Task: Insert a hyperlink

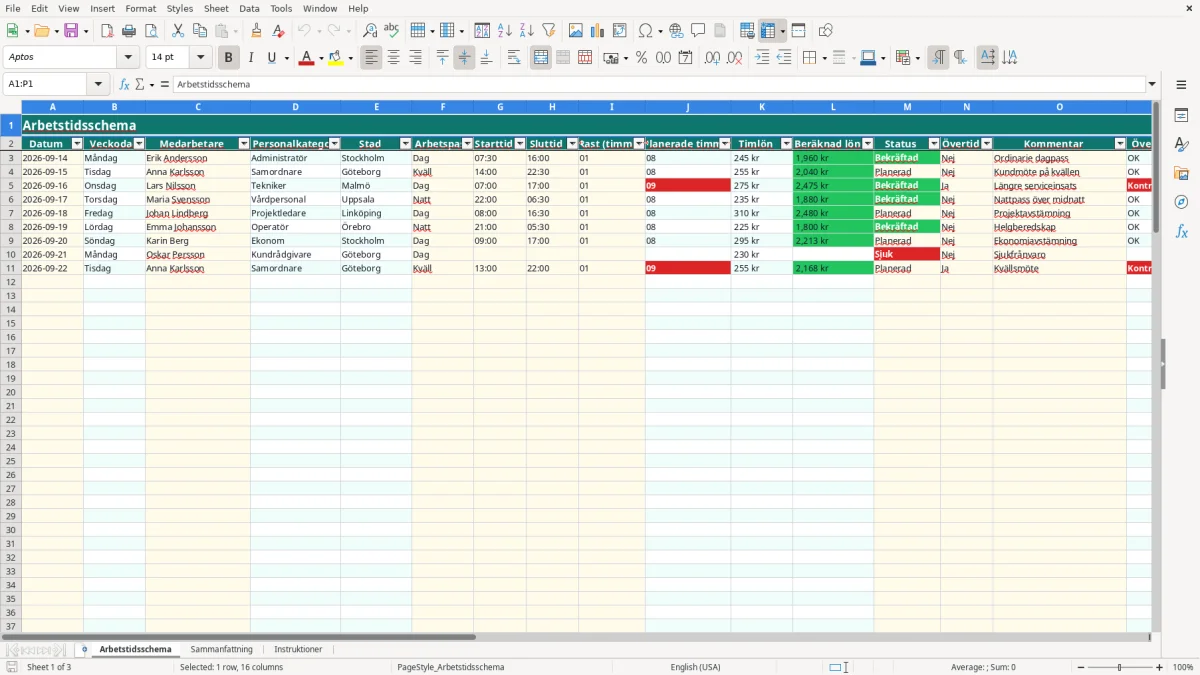Action: click(676, 31)
